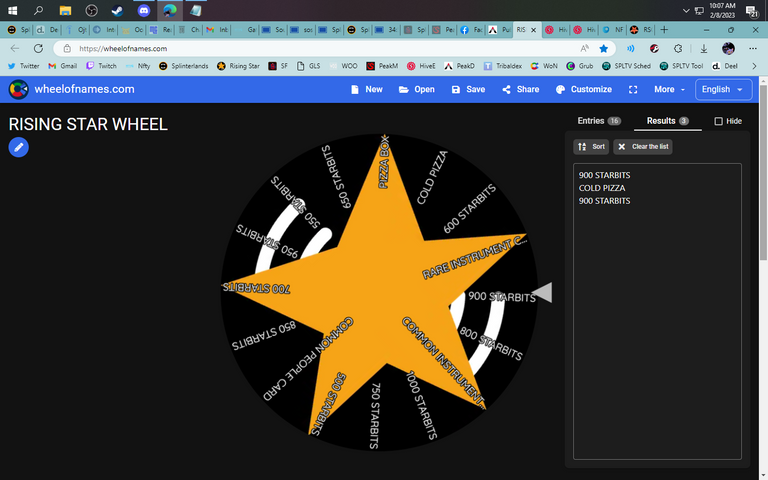Switch to the Results tab
The image size is (768, 480).
[668, 121]
